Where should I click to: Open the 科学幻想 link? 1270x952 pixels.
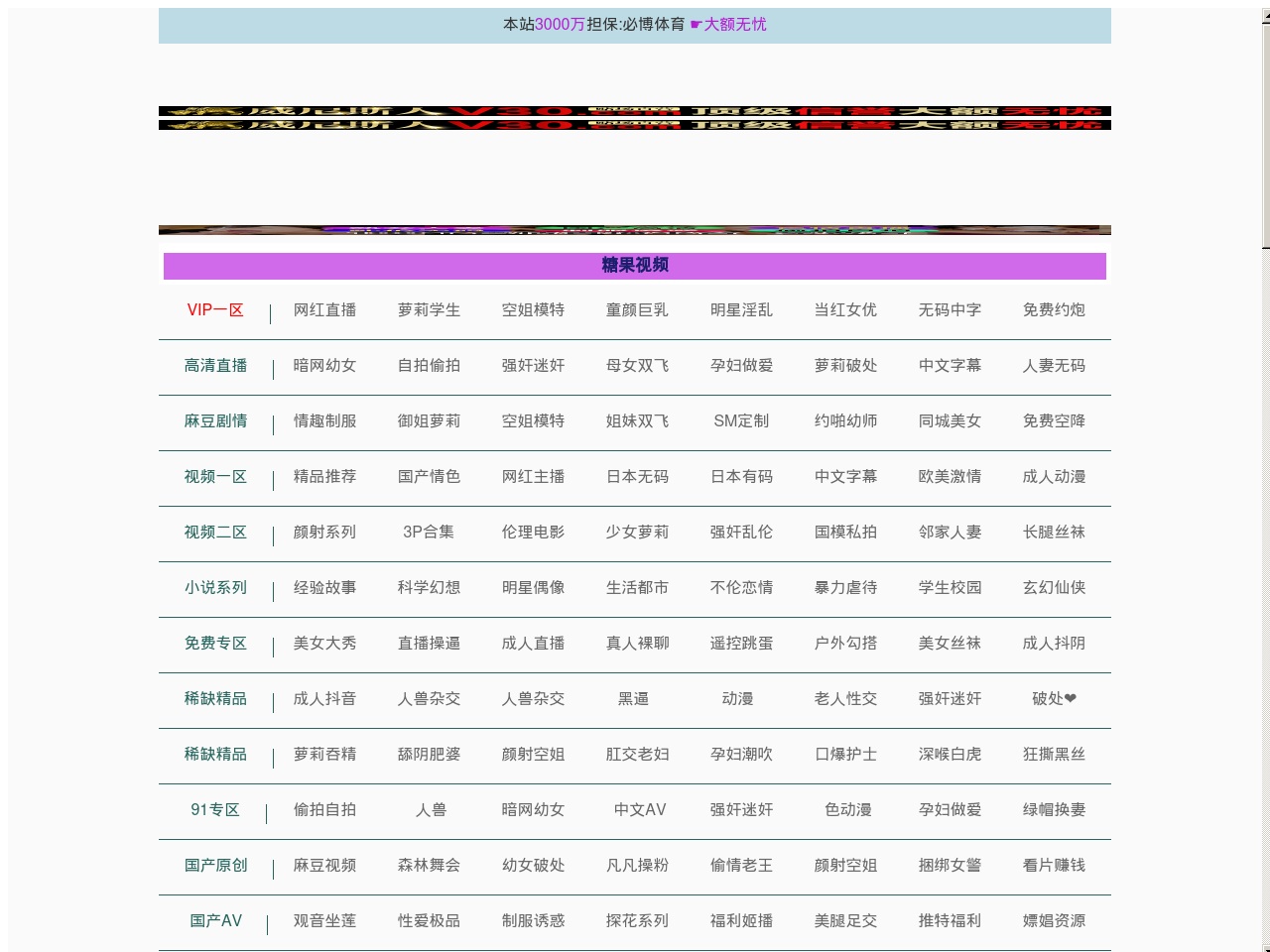click(429, 588)
